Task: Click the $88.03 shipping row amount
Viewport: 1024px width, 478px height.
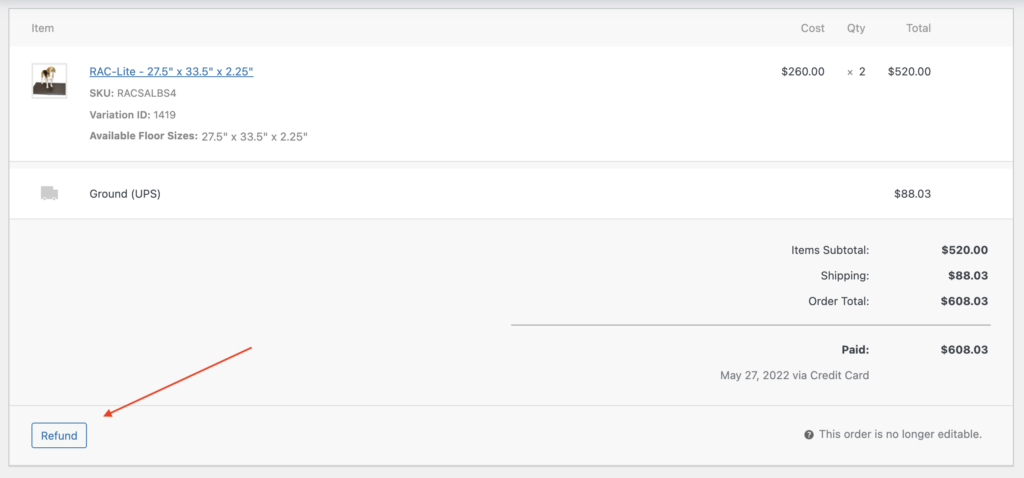Action: (x=912, y=194)
